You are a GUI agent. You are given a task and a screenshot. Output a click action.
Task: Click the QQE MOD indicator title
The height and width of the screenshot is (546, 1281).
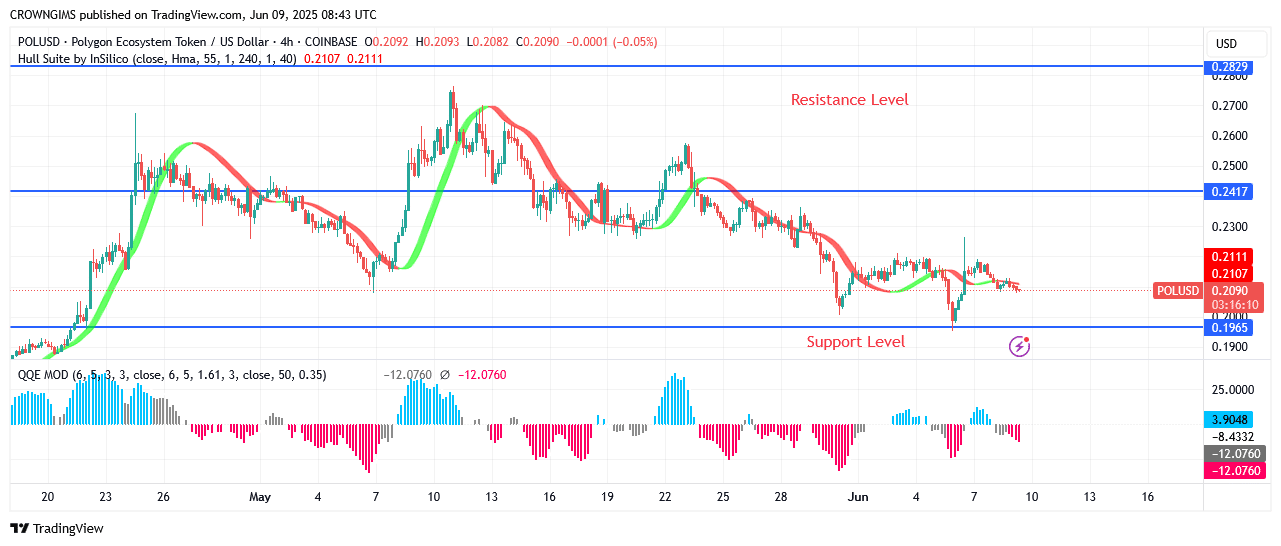pos(172,375)
